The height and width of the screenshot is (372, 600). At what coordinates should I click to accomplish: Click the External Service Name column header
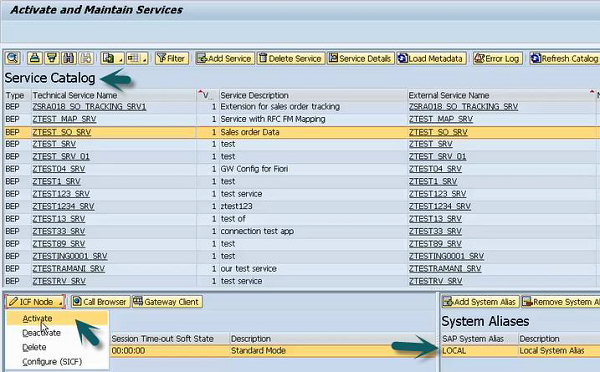tap(502, 95)
